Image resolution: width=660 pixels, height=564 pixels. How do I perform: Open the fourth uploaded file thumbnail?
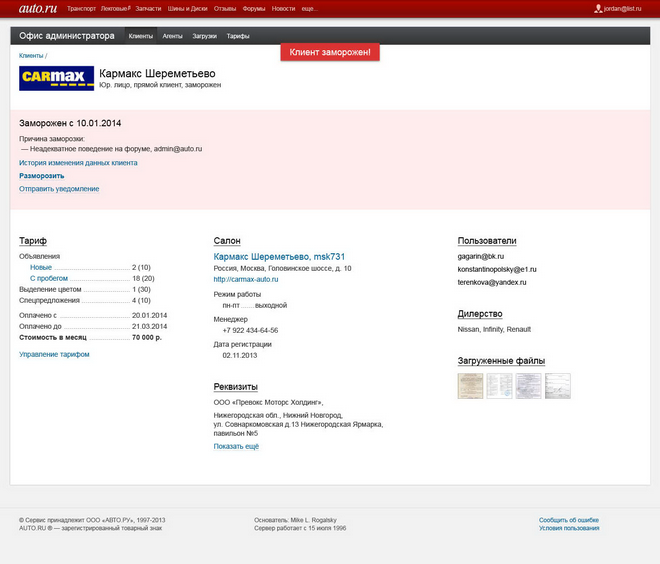pyautogui.click(x=558, y=386)
